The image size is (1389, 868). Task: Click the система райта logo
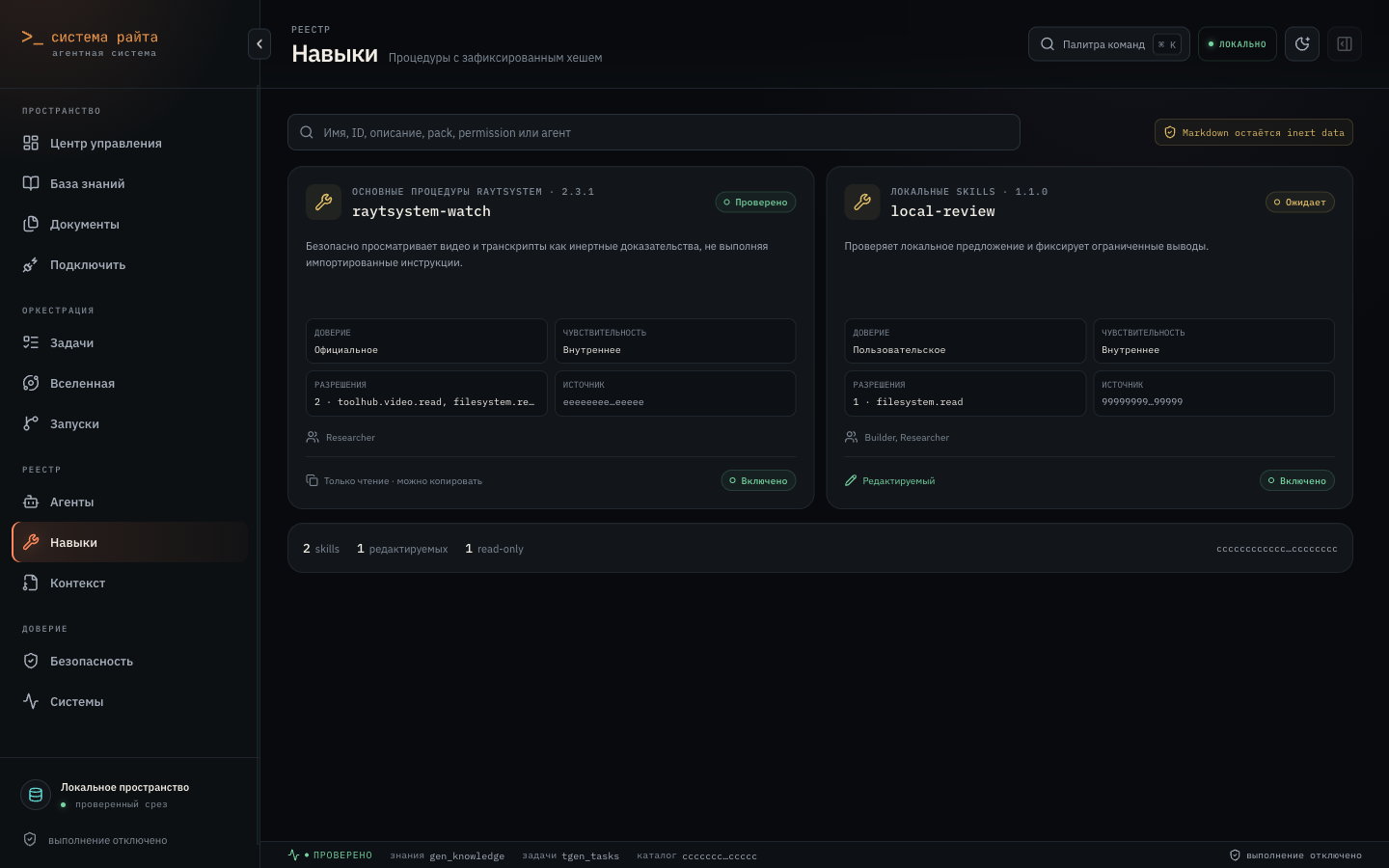point(90,43)
